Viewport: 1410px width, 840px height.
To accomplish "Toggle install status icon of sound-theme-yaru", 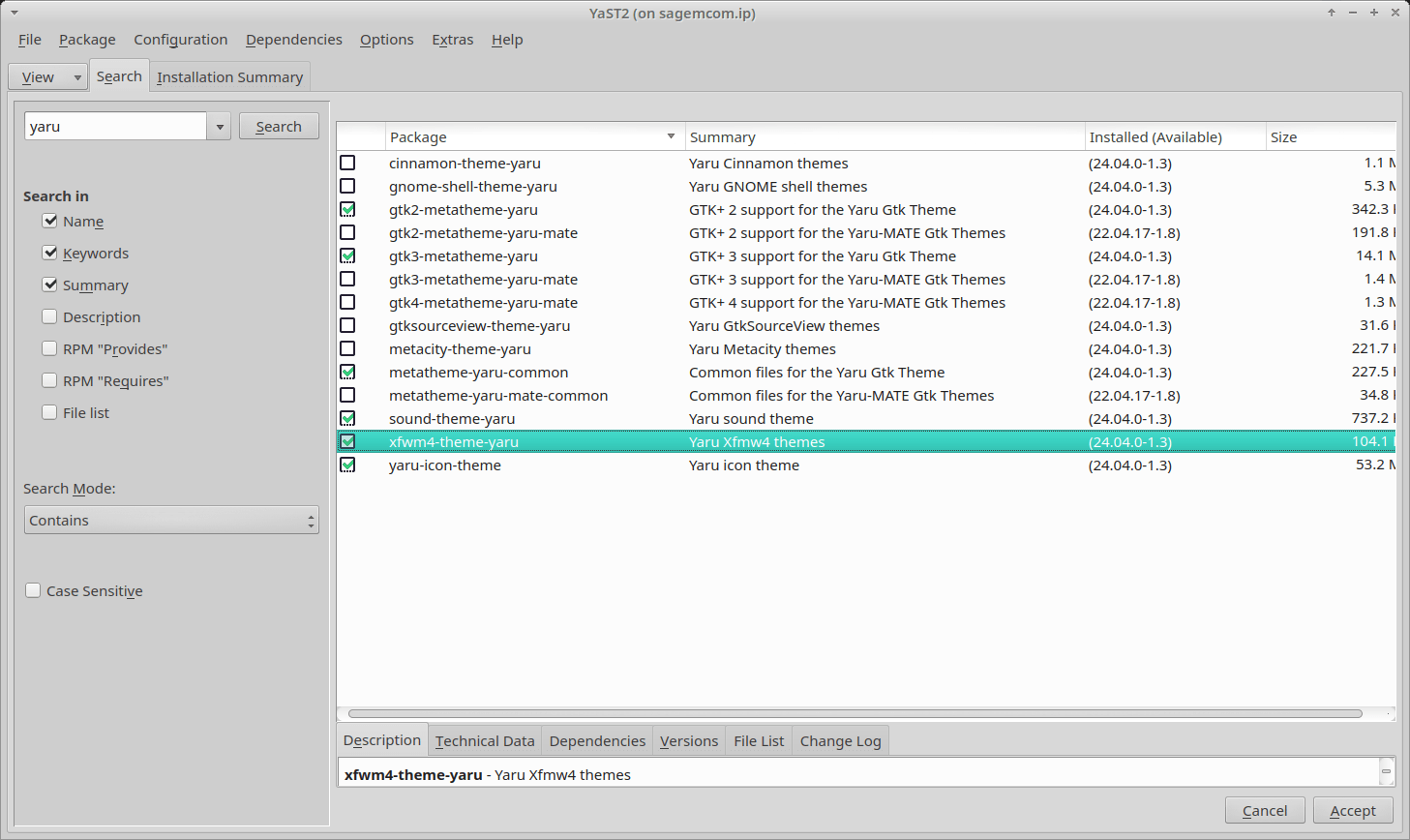I will (347, 419).
